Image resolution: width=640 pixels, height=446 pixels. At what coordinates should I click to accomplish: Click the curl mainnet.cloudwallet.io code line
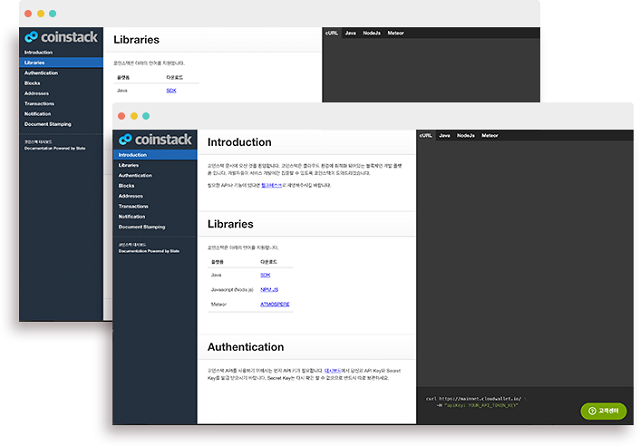474,399
